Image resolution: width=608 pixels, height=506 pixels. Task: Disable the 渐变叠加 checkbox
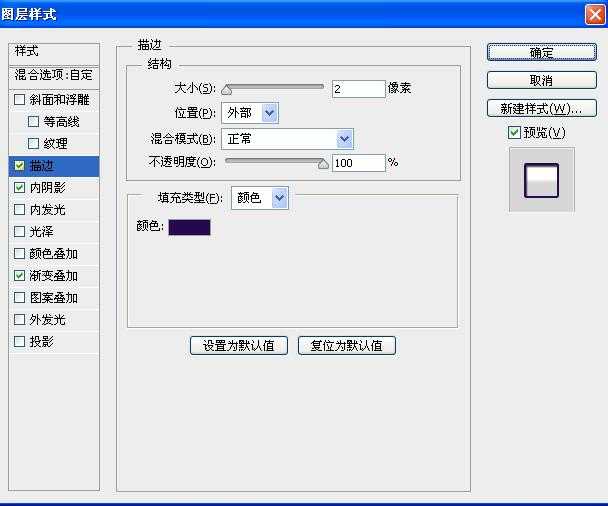pos(20,276)
